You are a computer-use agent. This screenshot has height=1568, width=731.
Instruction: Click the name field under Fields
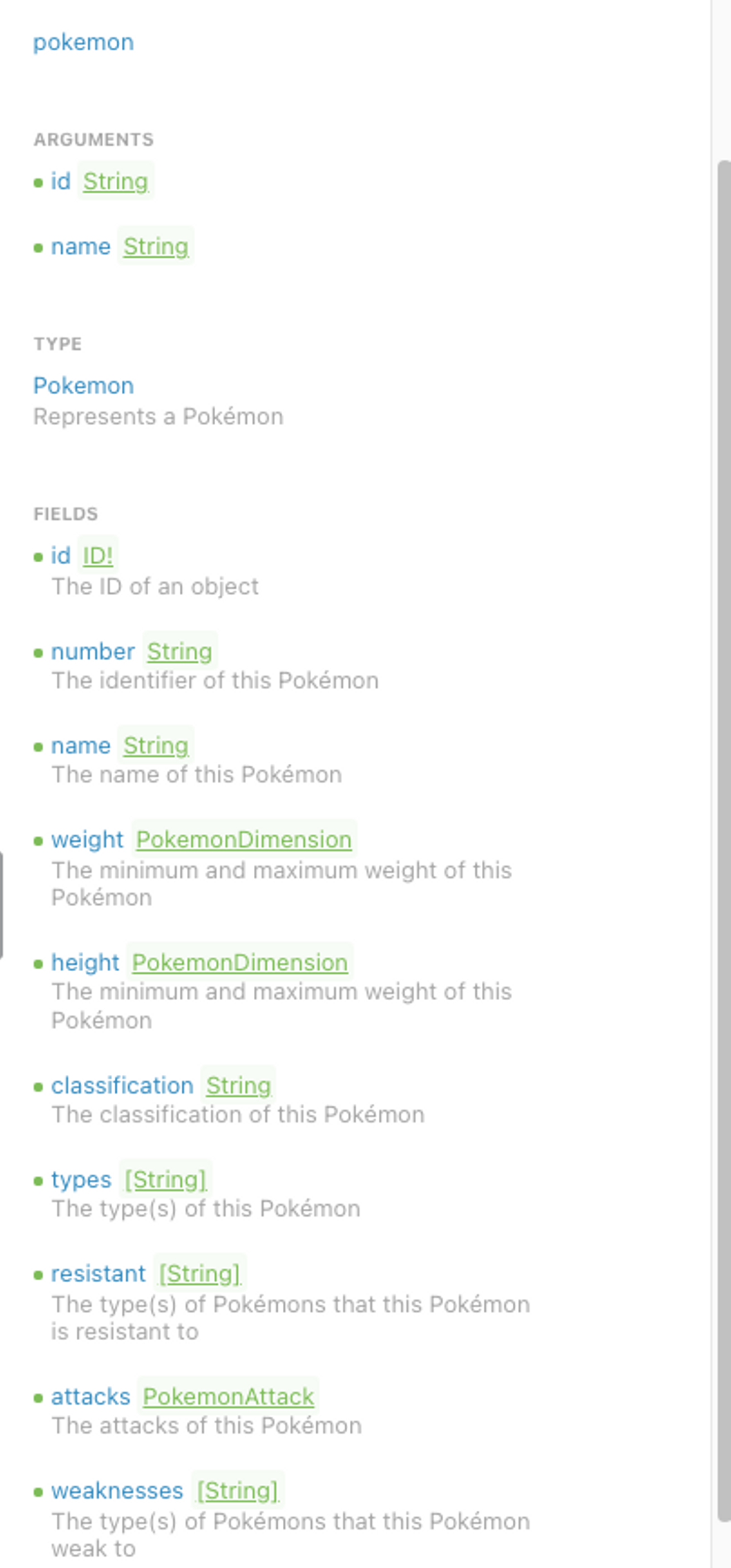point(80,745)
